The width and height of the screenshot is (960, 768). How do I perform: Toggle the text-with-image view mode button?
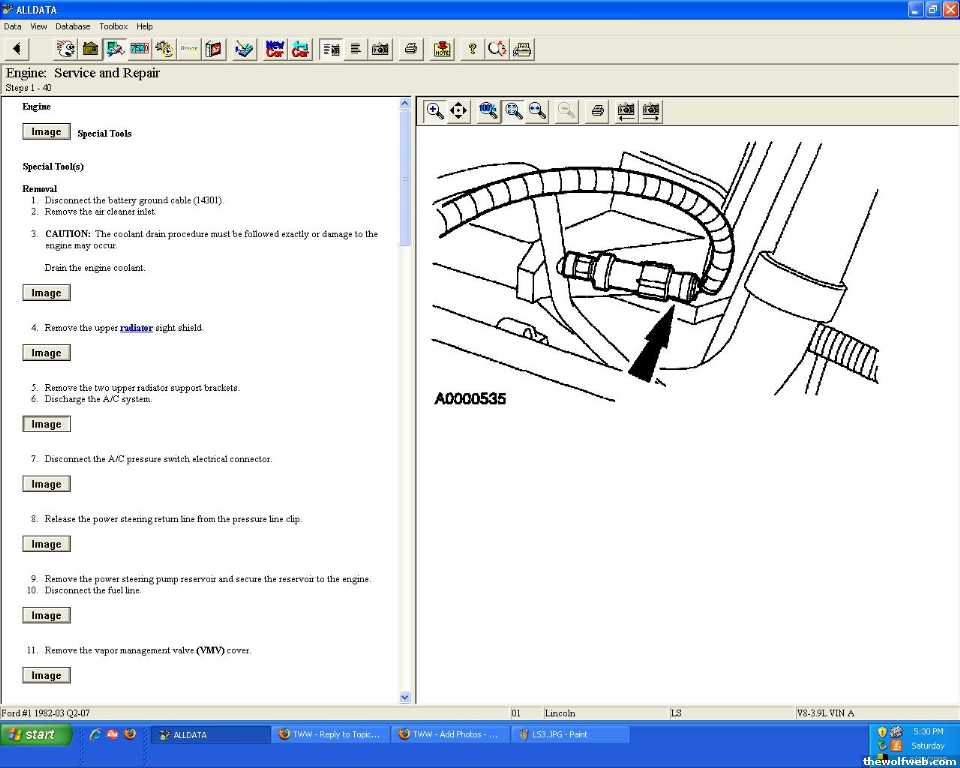tap(330, 49)
